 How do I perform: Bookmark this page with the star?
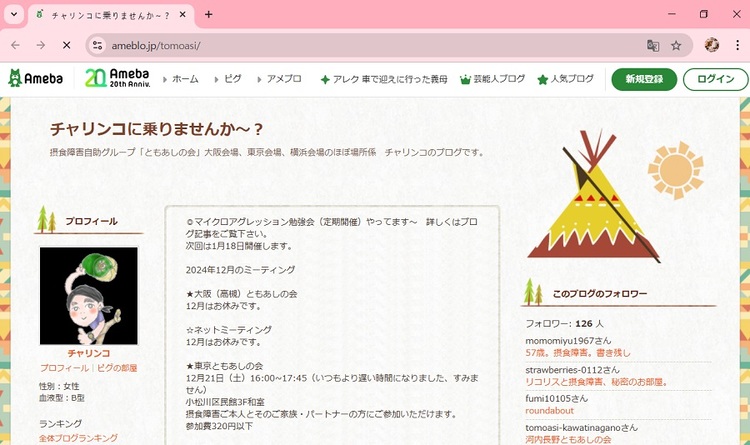(x=676, y=45)
